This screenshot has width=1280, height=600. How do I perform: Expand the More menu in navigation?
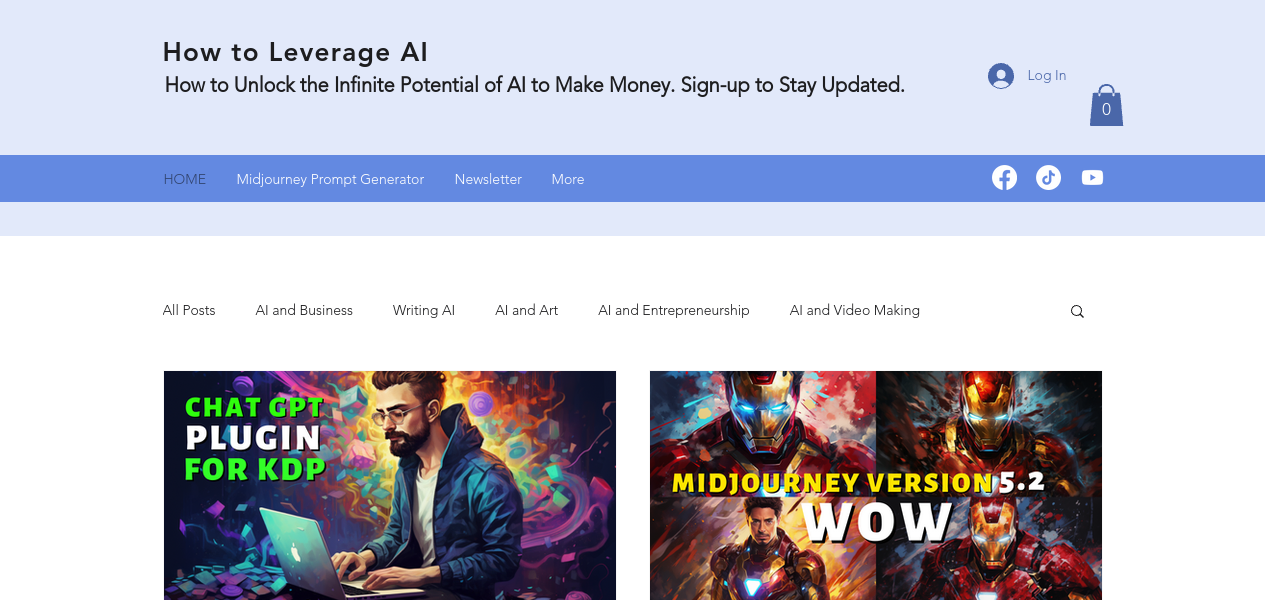coord(568,179)
